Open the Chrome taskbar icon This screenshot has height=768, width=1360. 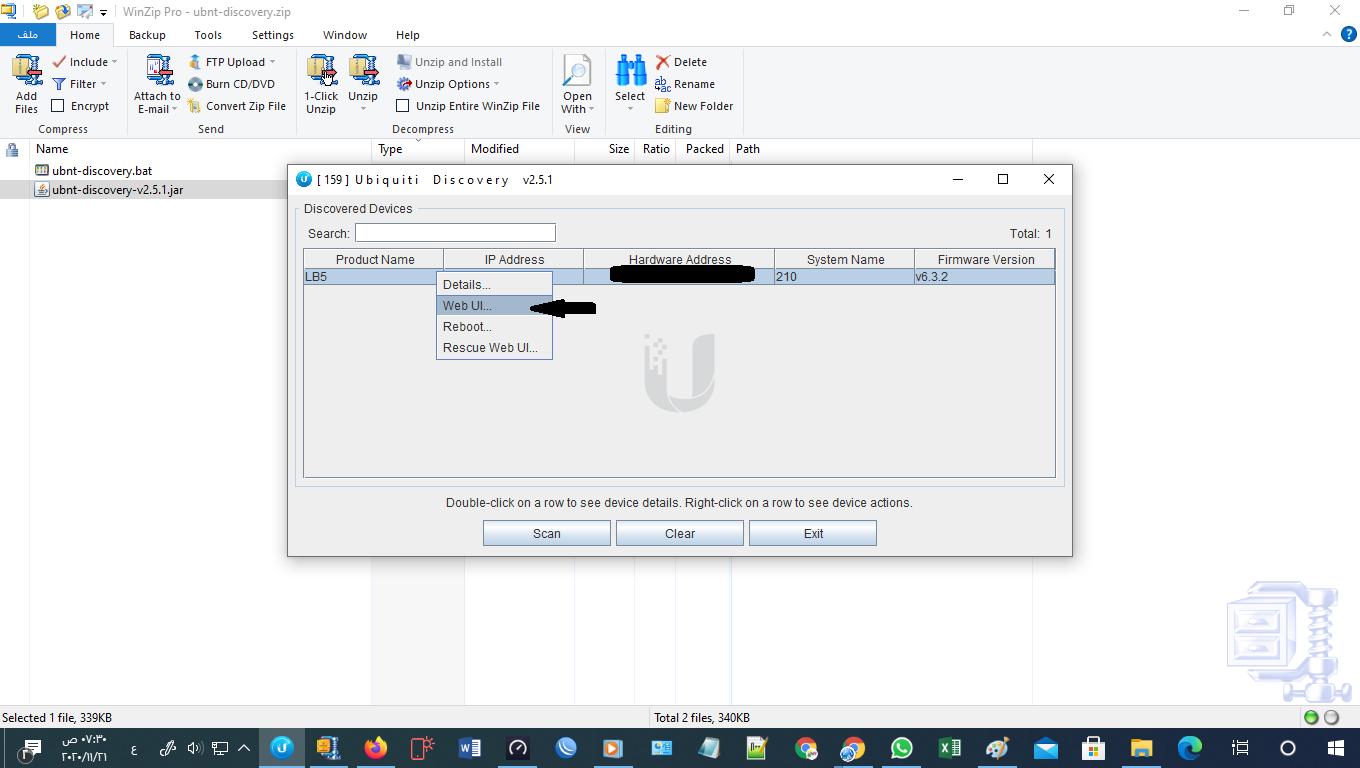click(806, 747)
